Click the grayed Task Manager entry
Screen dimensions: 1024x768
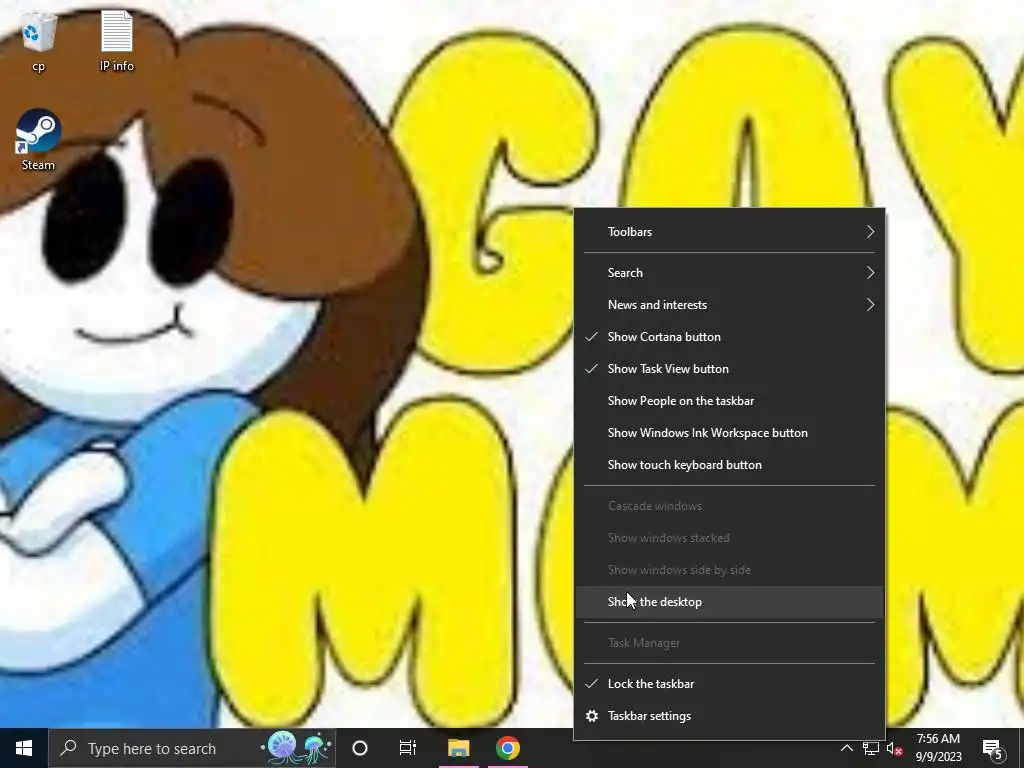[729, 643]
